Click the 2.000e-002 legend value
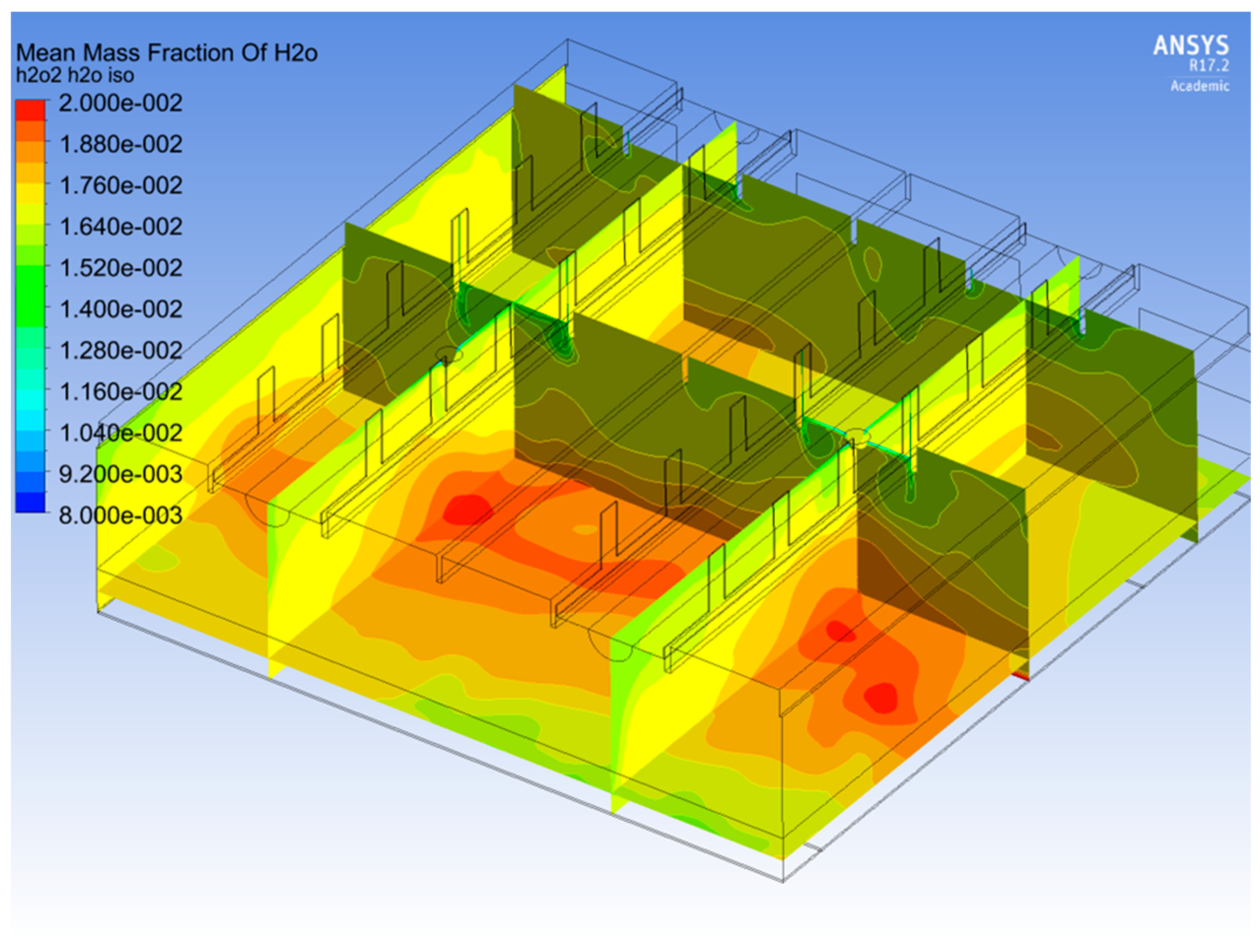Screen dimensions: 1260x952 coord(120,103)
